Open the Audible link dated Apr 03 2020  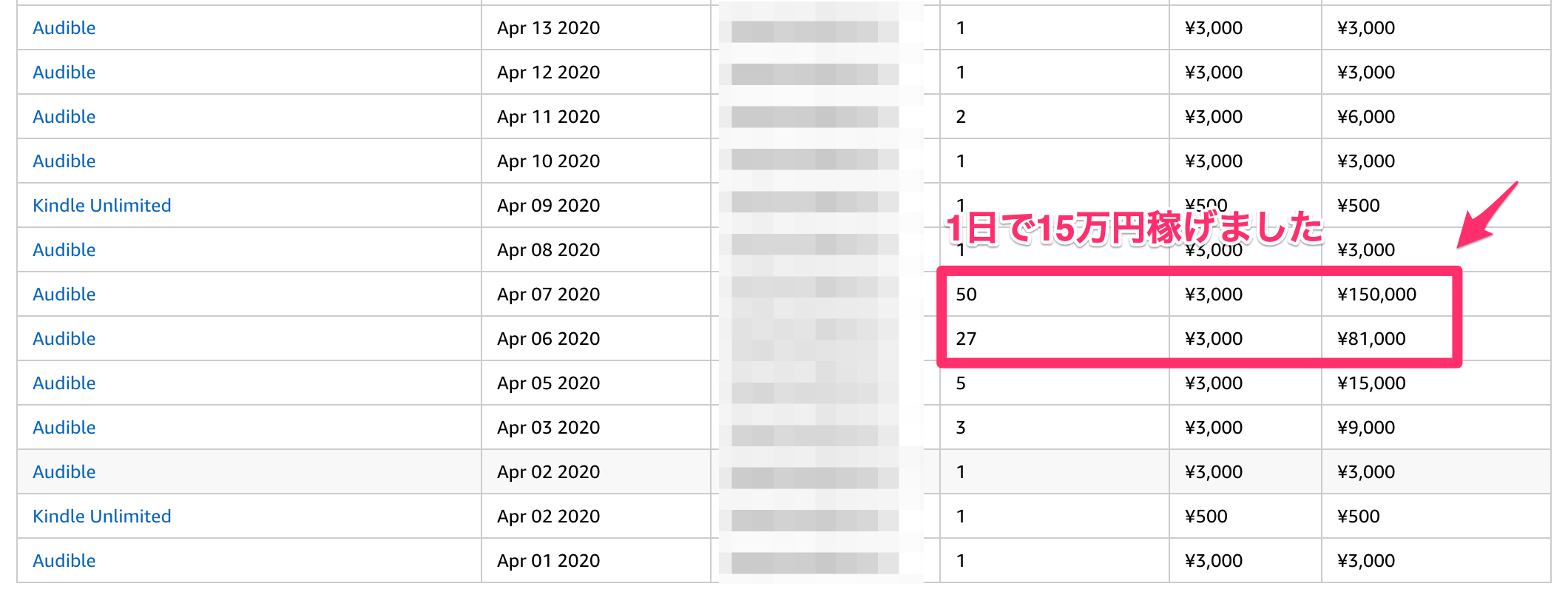coord(64,428)
